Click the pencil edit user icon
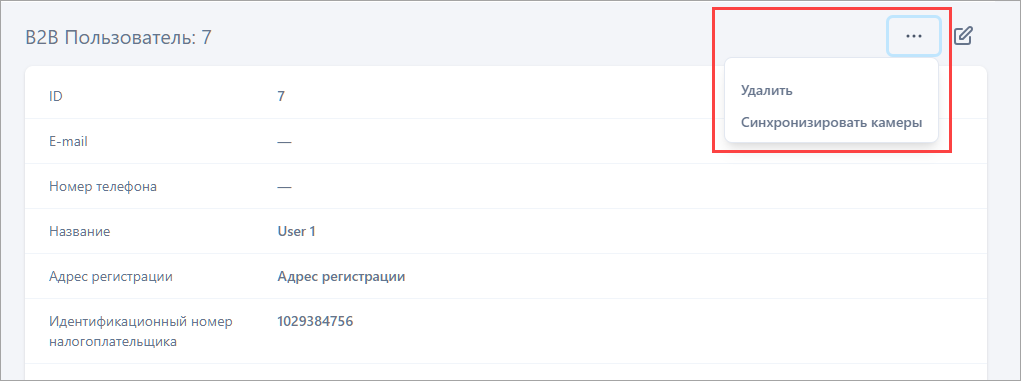The width and height of the screenshot is (1021, 381). [x=963, y=36]
